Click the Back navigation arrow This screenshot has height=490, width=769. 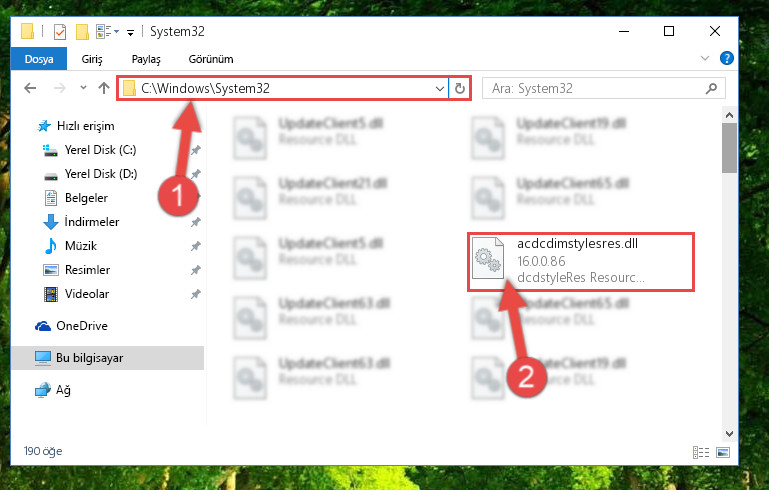30,88
